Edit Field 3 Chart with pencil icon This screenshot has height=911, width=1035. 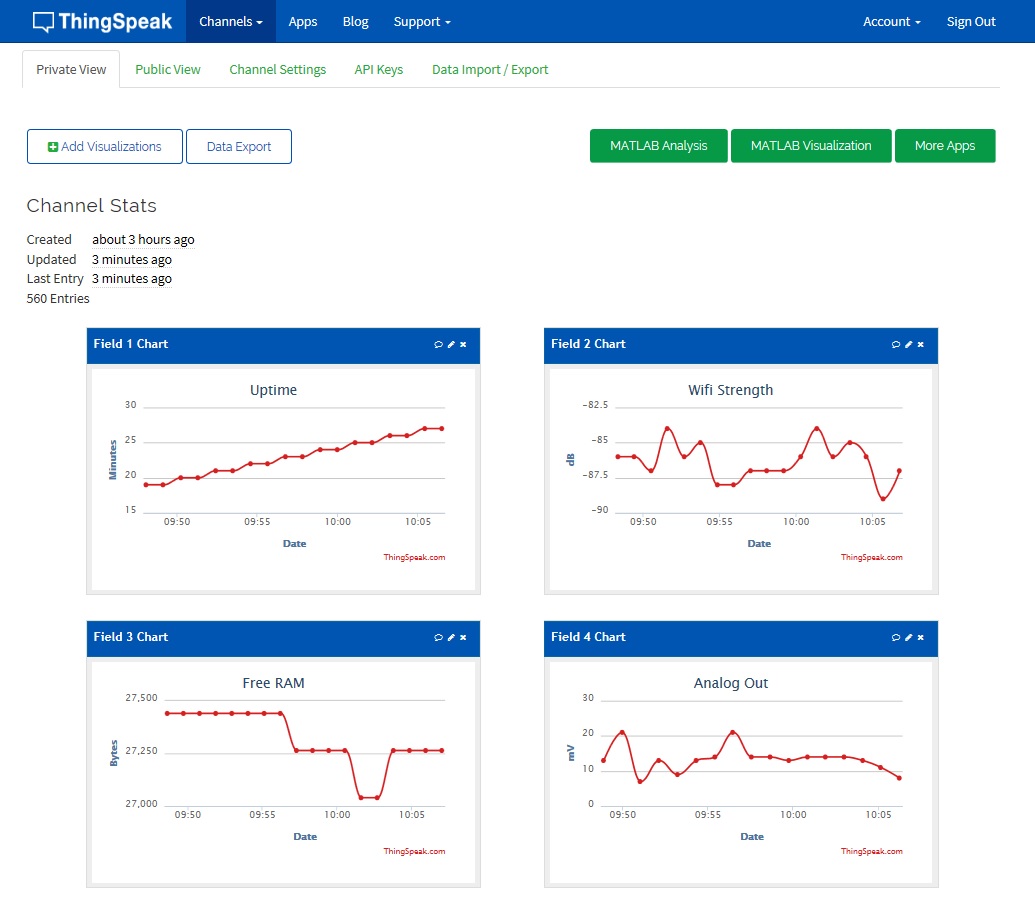[451, 638]
